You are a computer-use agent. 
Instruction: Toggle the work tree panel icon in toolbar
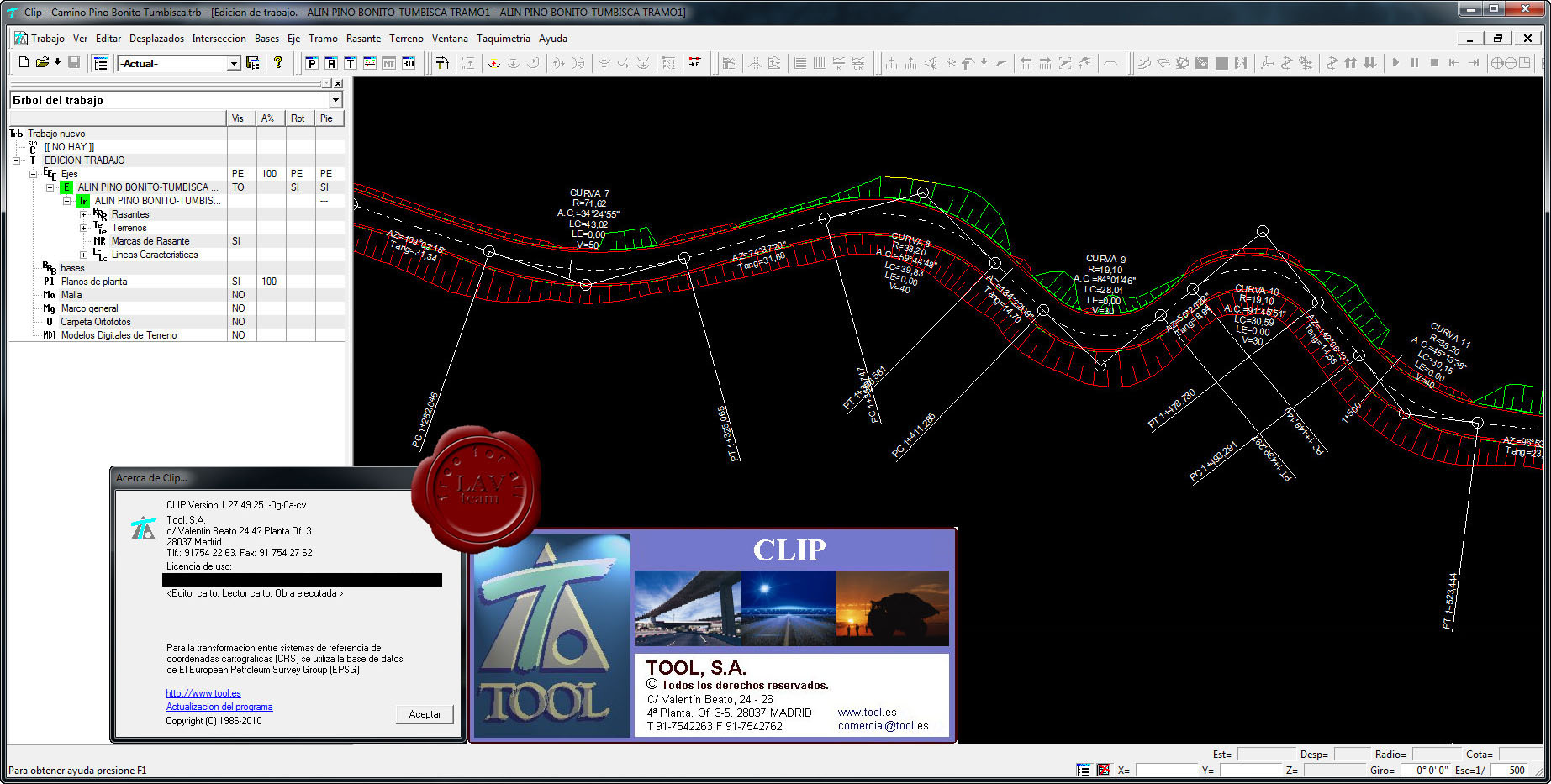point(101,63)
